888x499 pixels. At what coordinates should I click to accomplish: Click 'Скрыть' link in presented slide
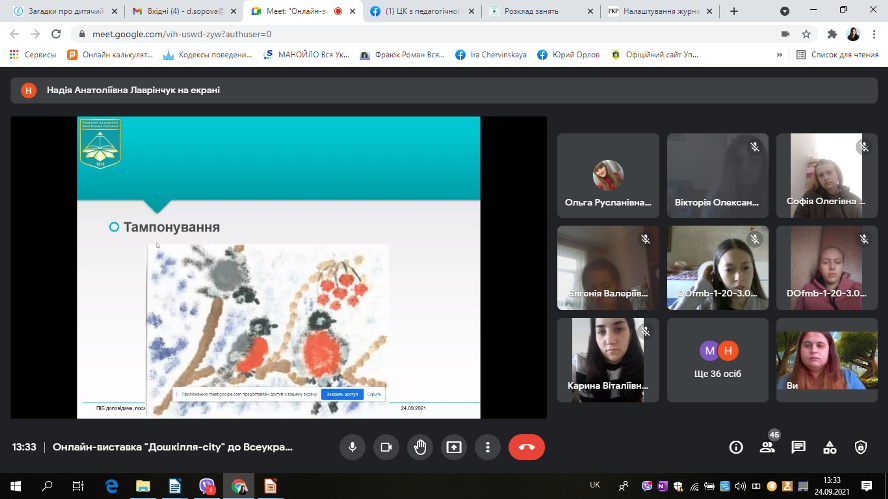[x=374, y=394]
